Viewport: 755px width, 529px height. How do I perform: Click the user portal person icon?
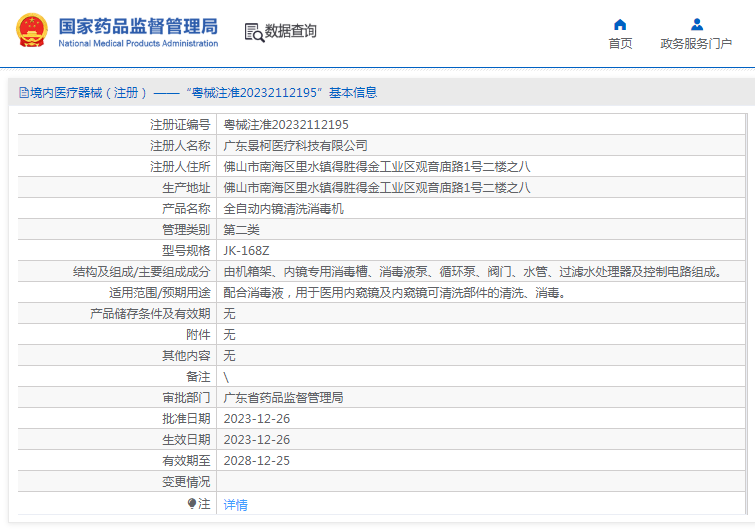tap(696, 24)
